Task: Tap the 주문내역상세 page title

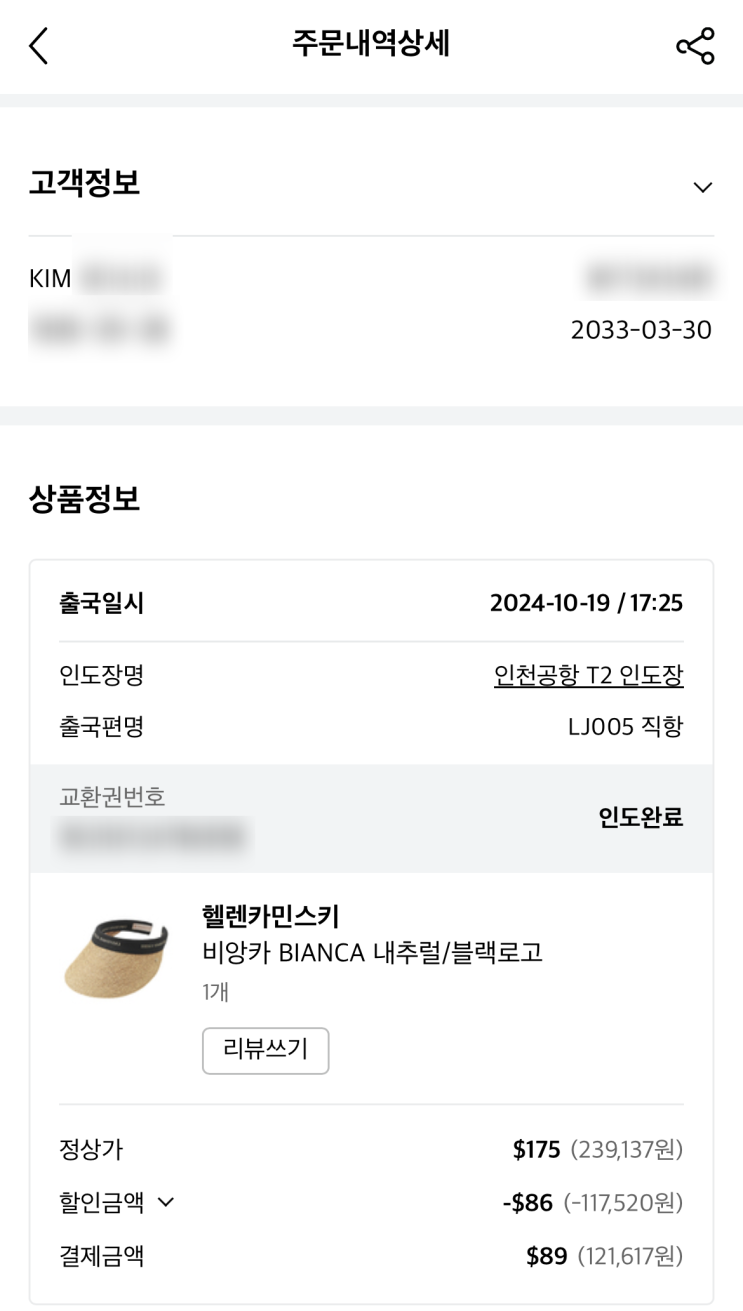Action: 371,45
